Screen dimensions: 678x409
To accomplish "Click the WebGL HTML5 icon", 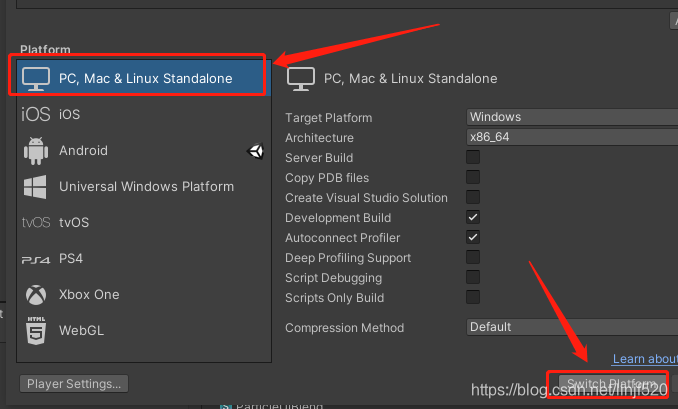I will [36, 330].
